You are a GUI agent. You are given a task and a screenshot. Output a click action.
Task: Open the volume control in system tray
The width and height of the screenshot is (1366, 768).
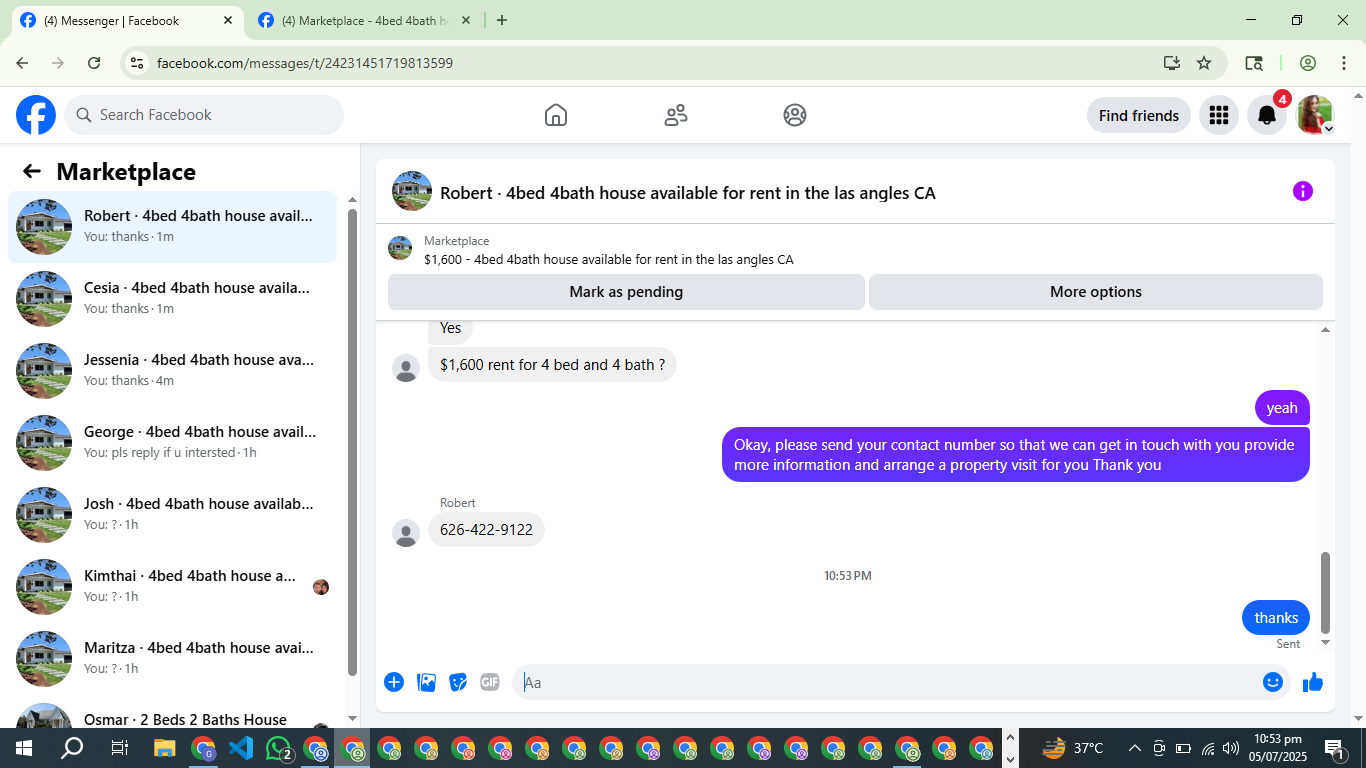(x=1231, y=748)
